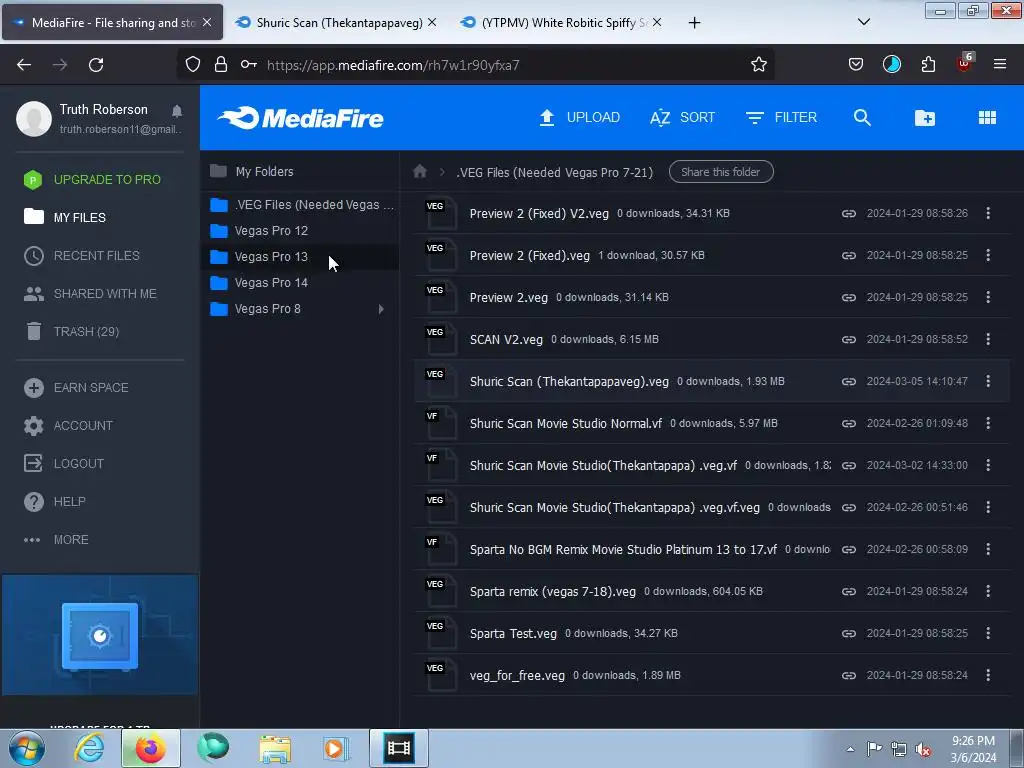1024x768 pixels.
Task: Open Shared With Me
Action: pyautogui.click(x=90, y=294)
